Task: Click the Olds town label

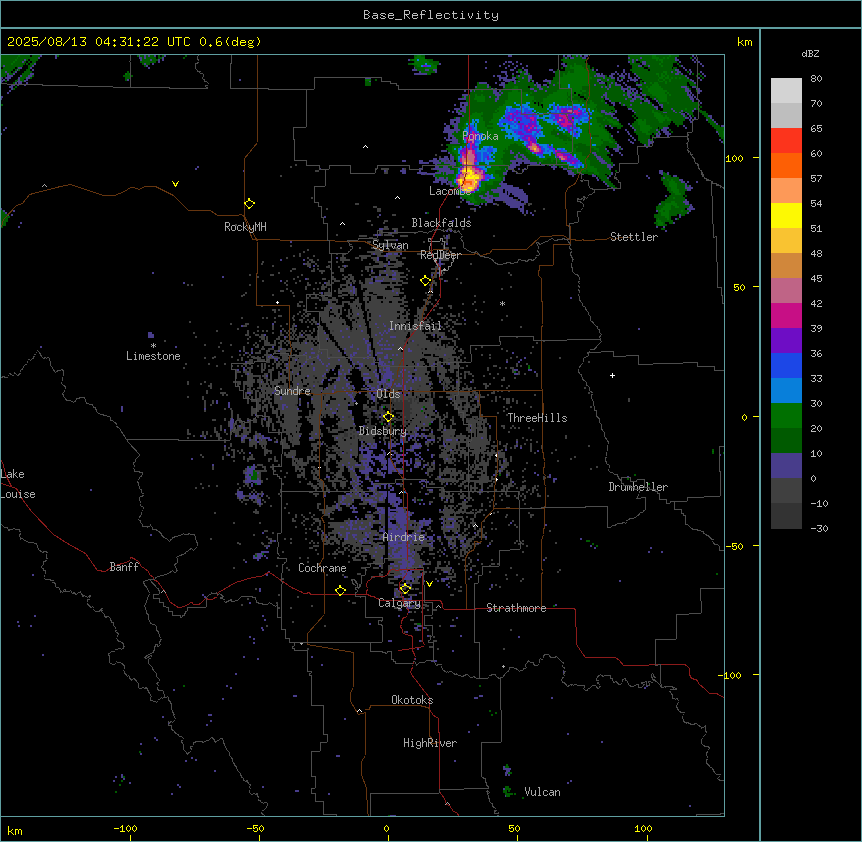Action: point(388,394)
